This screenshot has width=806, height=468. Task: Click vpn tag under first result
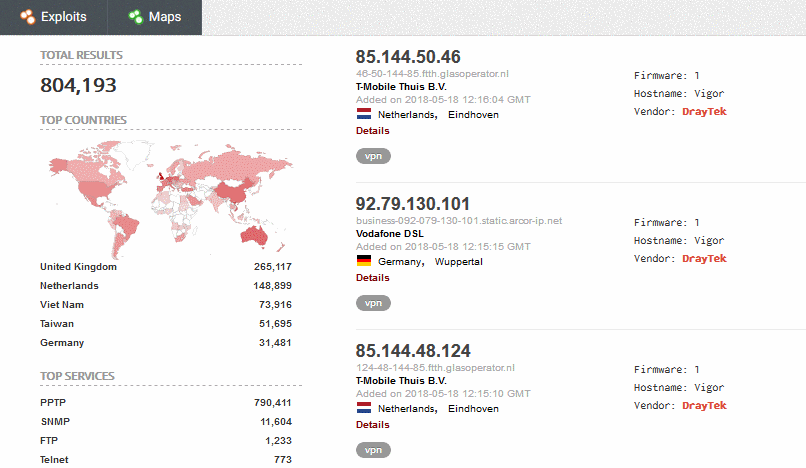click(x=373, y=156)
